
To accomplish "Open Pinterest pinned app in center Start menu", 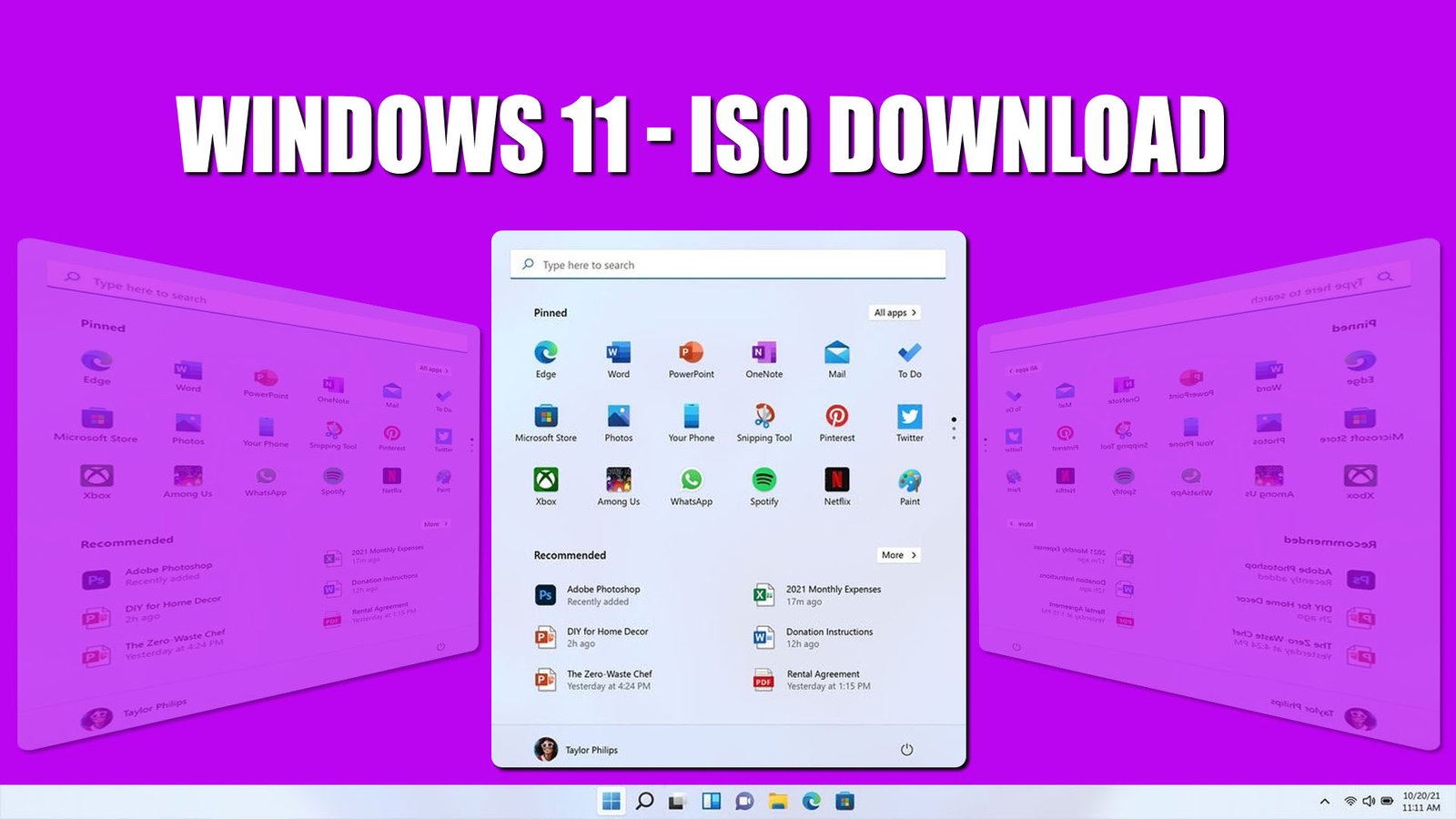I will click(837, 422).
